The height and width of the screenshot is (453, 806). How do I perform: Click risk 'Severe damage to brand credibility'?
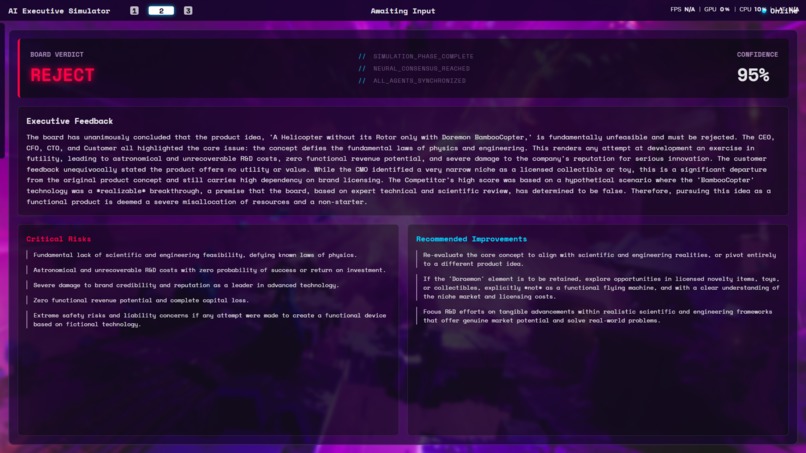(x=186, y=285)
